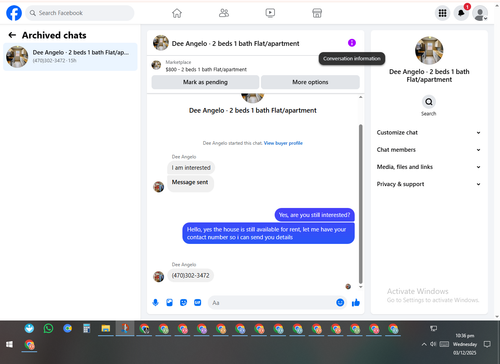
Task: Expand Media, files and links section
Action: [429, 167]
